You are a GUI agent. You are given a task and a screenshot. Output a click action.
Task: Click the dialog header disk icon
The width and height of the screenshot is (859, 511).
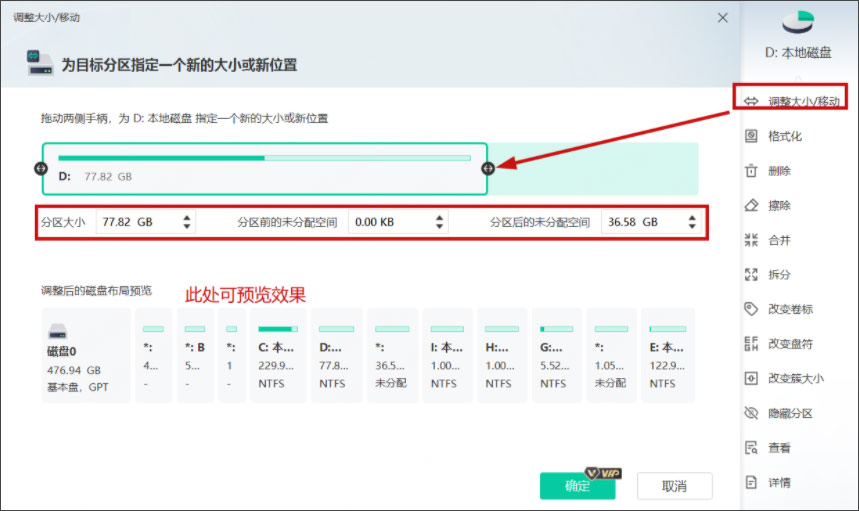tap(39, 62)
